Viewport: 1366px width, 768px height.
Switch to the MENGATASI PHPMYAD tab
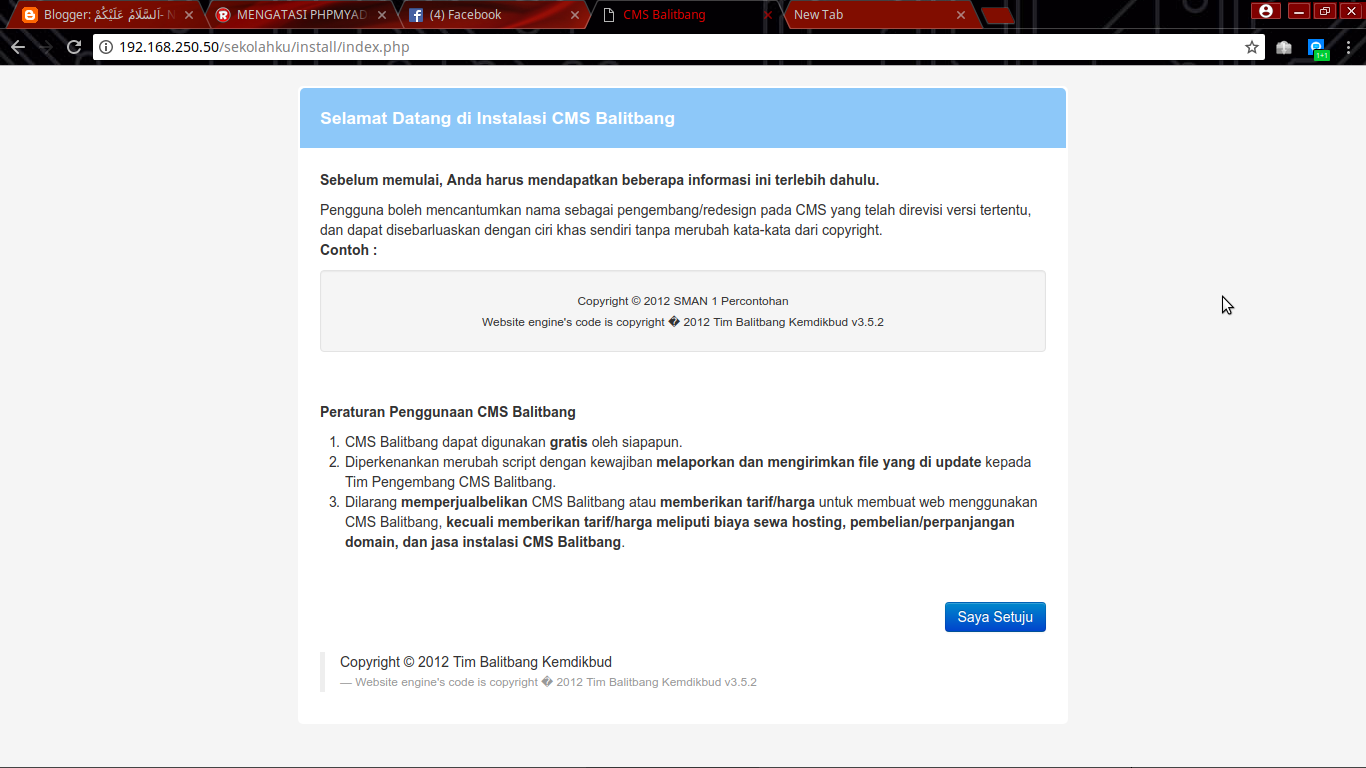tap(300, 15)
